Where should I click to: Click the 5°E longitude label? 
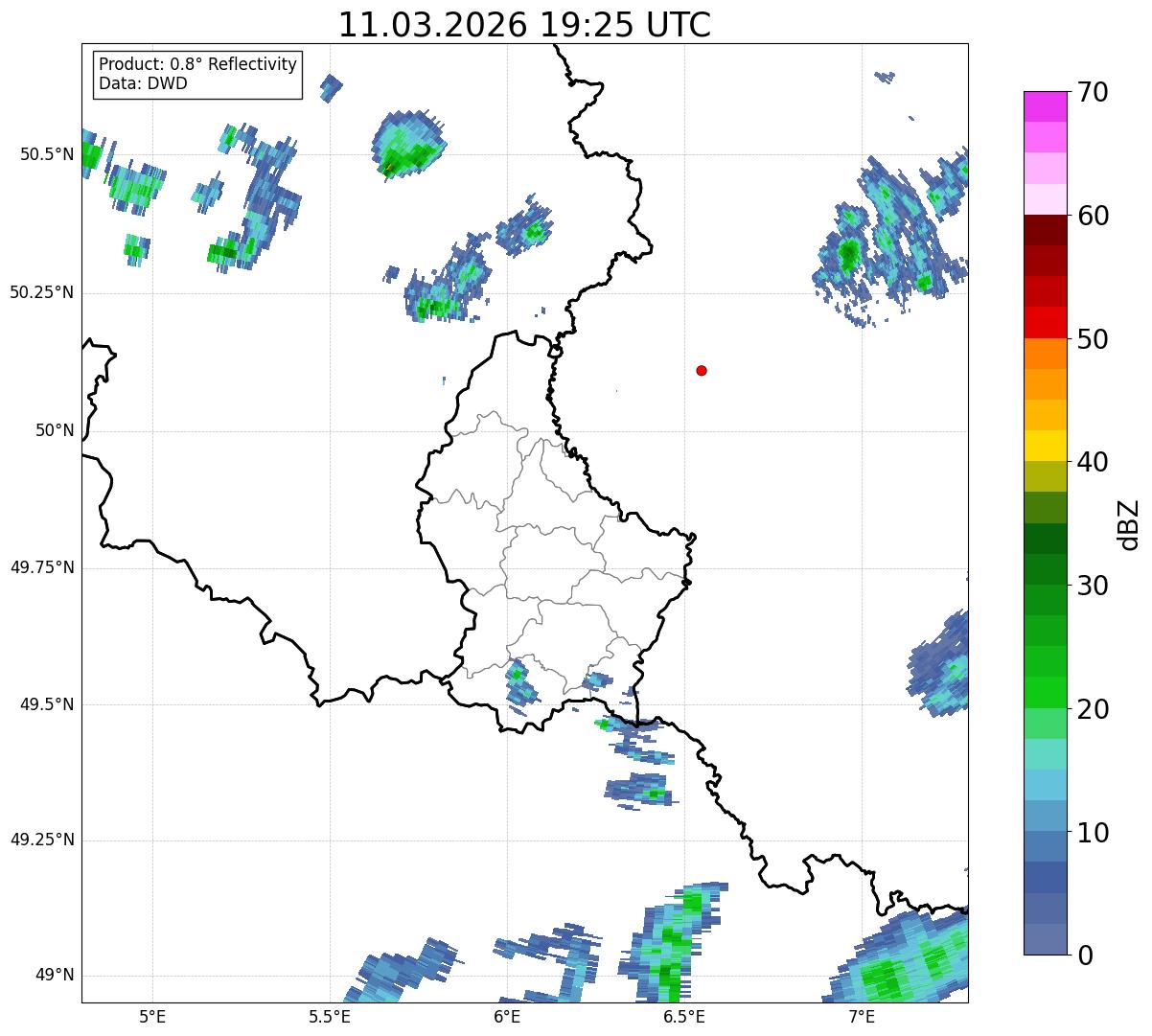[x=152, y=1017]
